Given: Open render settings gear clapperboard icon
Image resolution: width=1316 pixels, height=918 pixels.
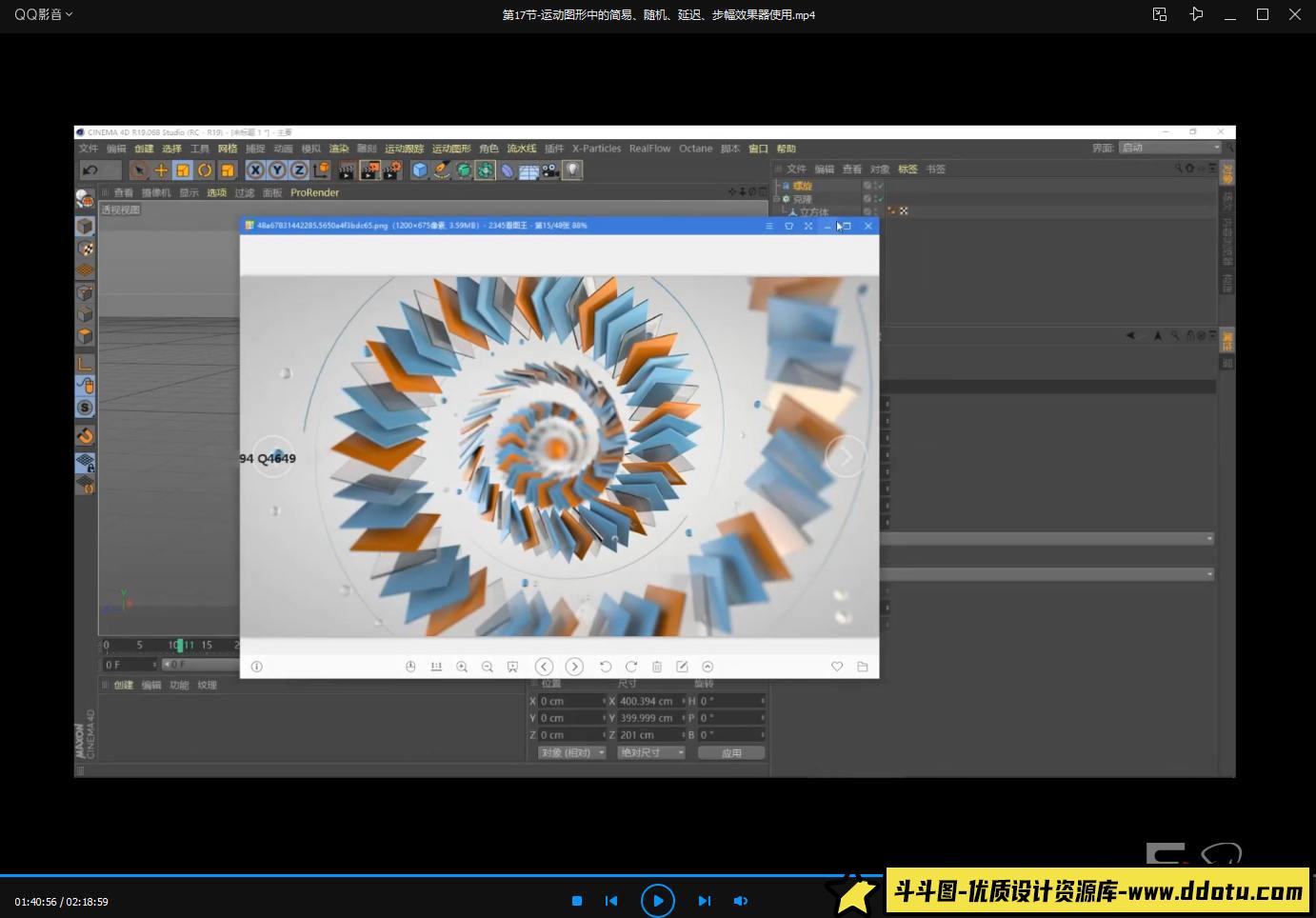Looking at the screenshot, I should (392, 170).
